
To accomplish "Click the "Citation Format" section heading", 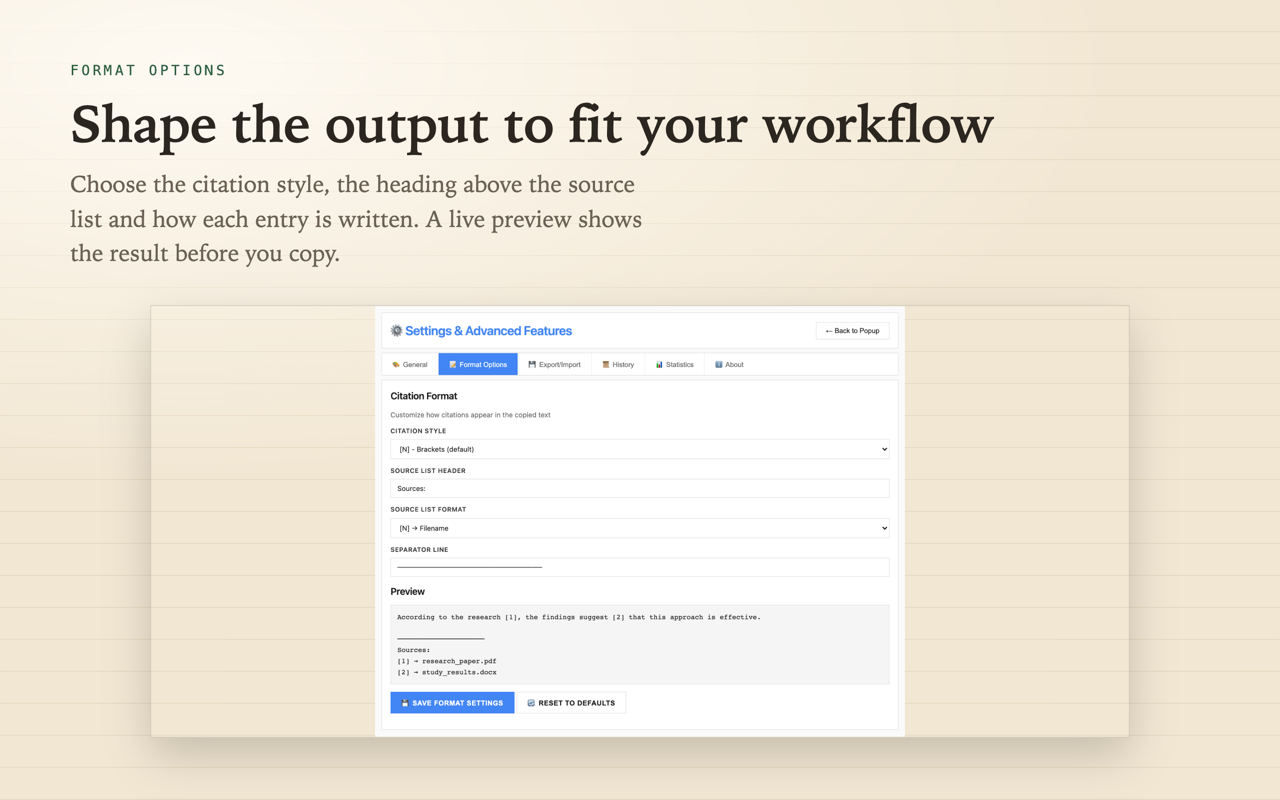I will (424, 396).
